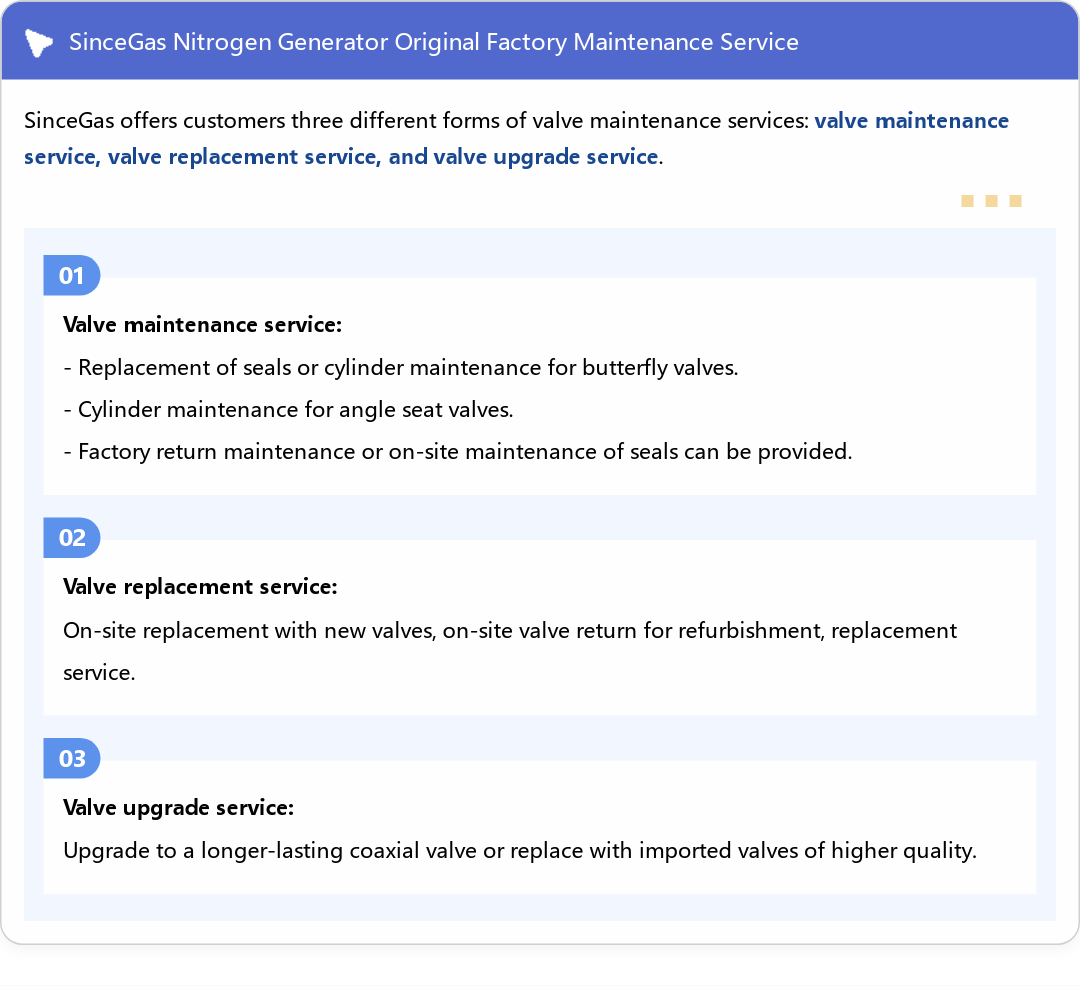Click the 02 number badge
This screenshot has height=986, width=1080.
click(72, 538)
